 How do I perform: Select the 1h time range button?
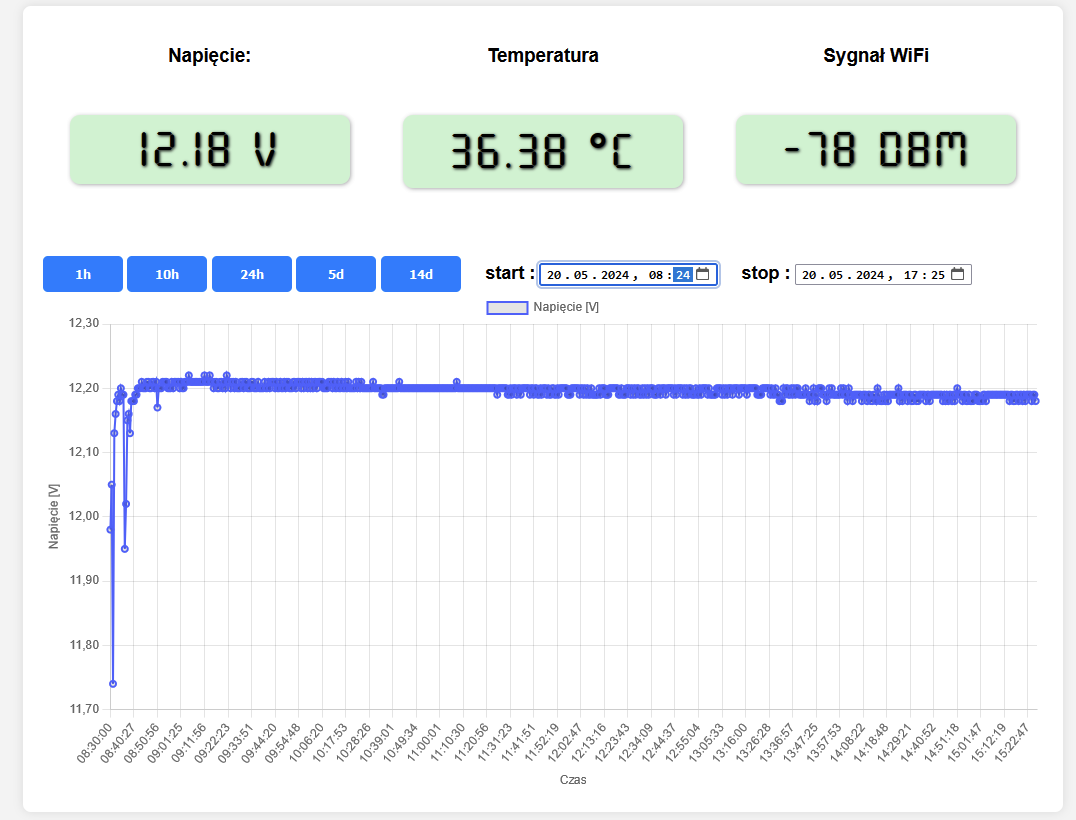[x=82, y=273]
